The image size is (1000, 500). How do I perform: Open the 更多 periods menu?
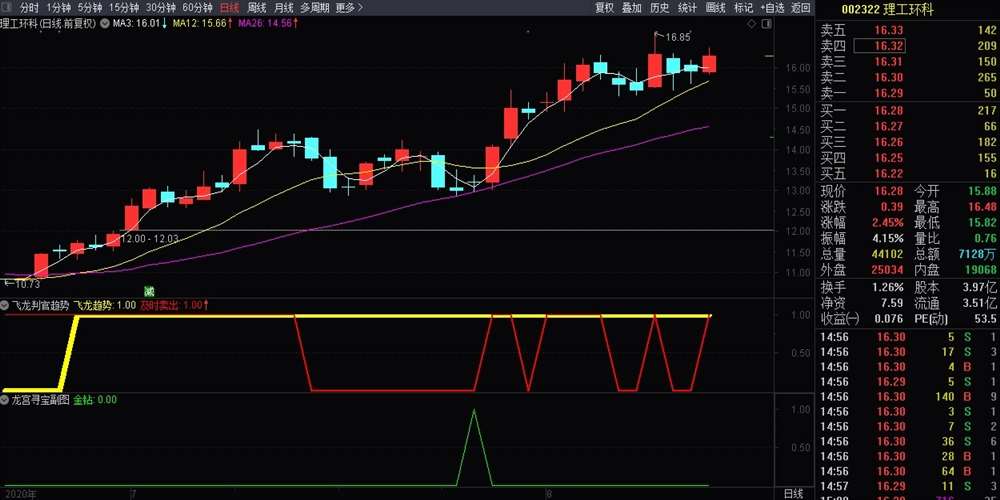(347, 7)
